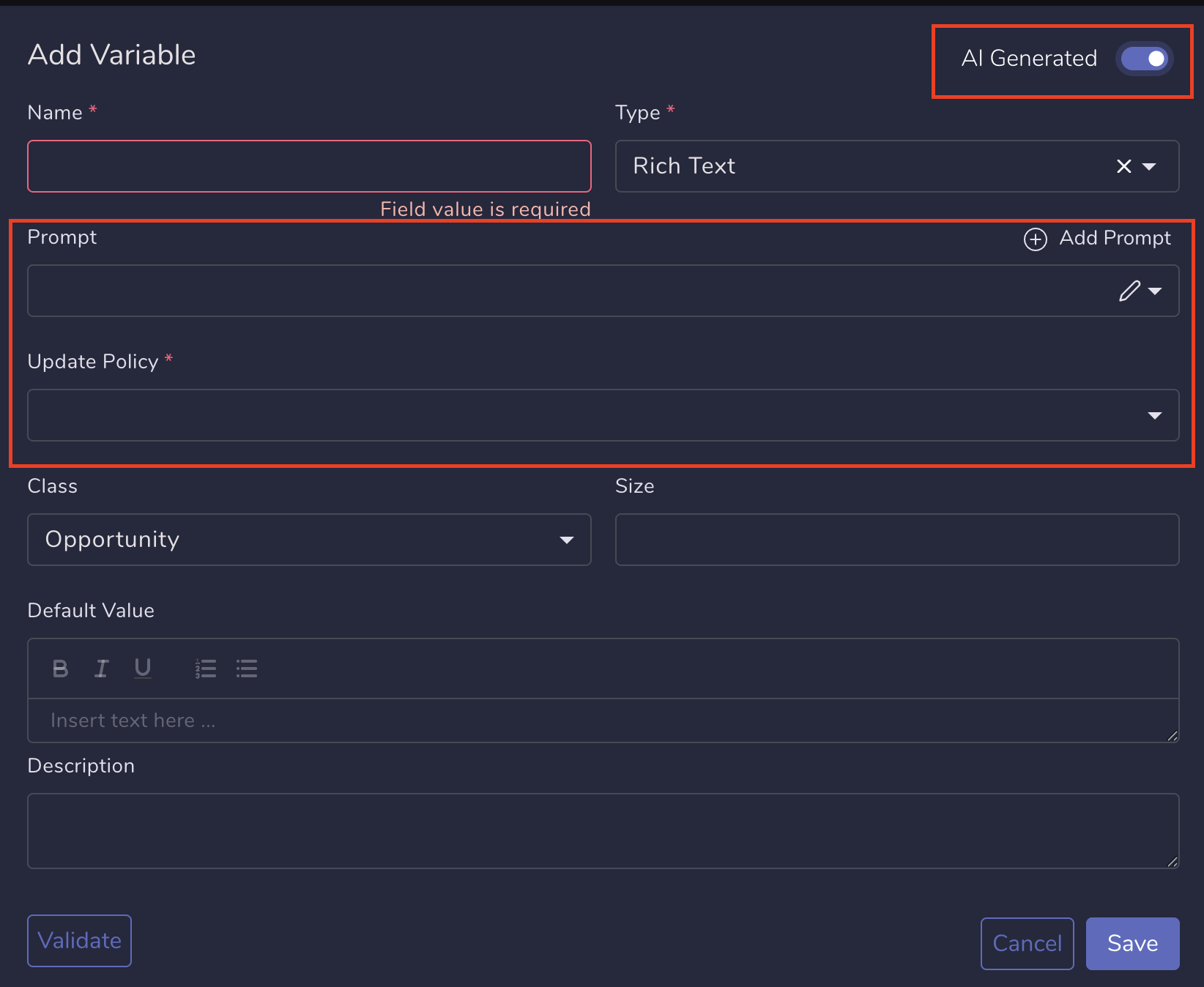Clear the Rich Text type selection
1204x987 pixels.
pos(1123,166)
